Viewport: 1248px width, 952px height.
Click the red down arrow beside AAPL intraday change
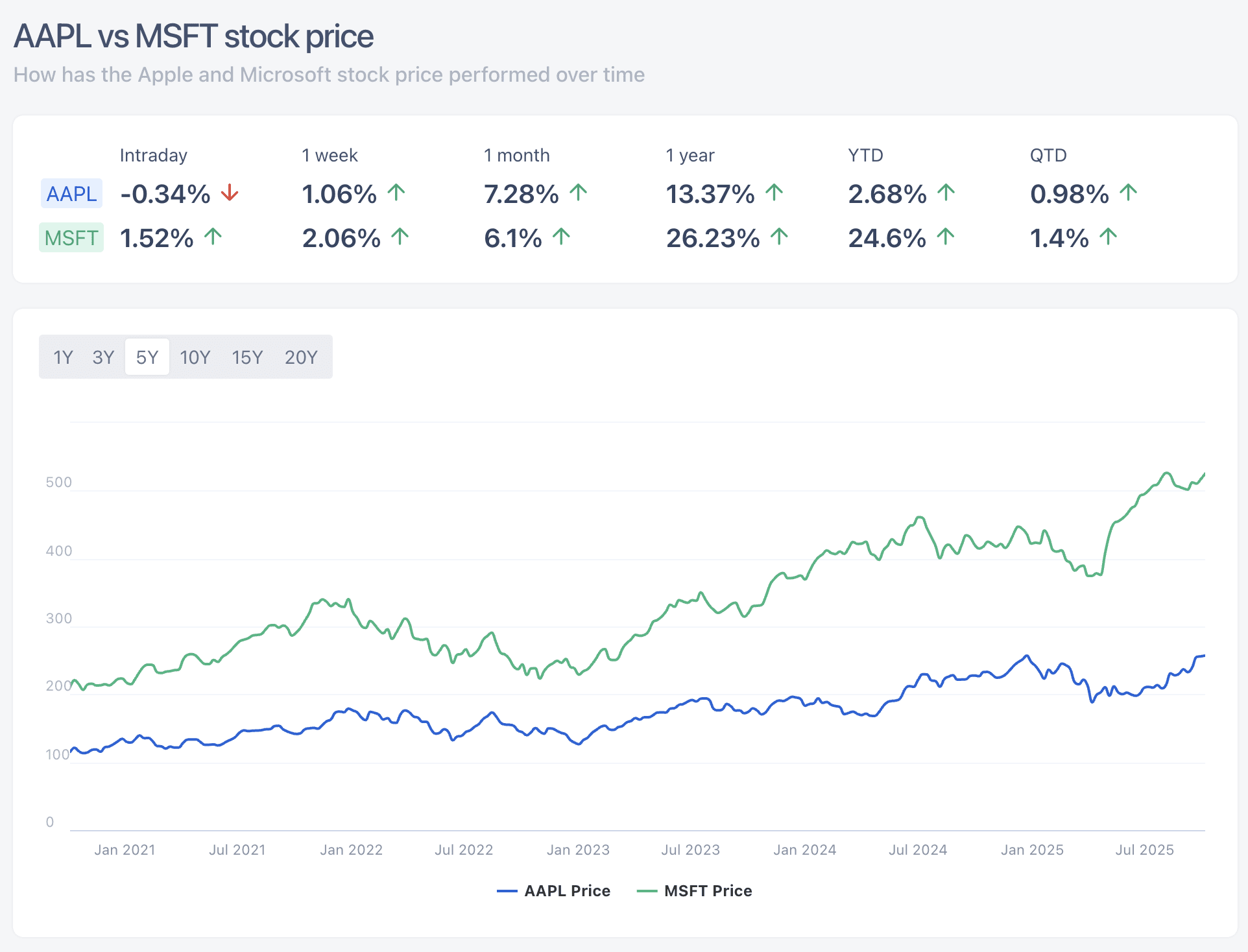pos(230,193)
